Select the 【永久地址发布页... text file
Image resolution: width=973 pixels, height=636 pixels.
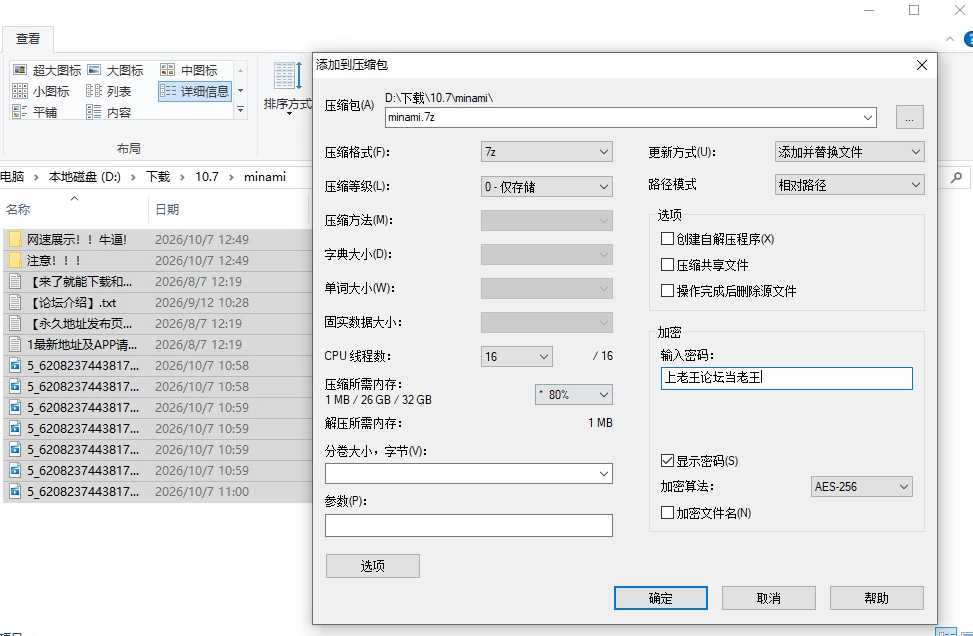[x=158, y=324]
